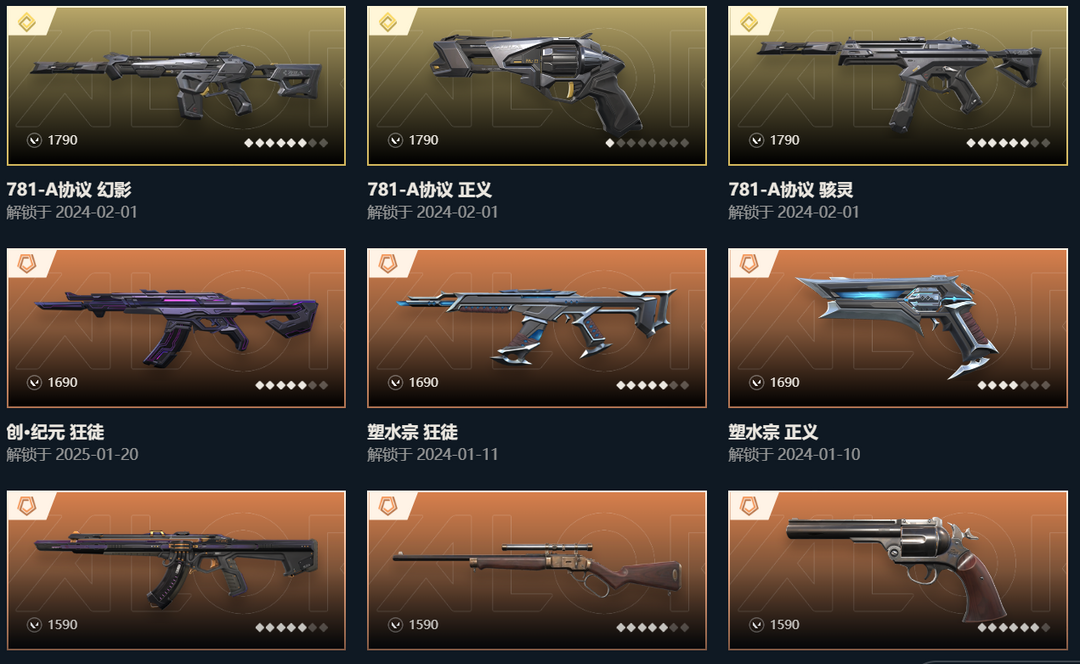The width and height of the screenshot is (1080, 664).
Task: Click orange tier icon on 创•纪元 狂徒 card
Action: [27, 264]
